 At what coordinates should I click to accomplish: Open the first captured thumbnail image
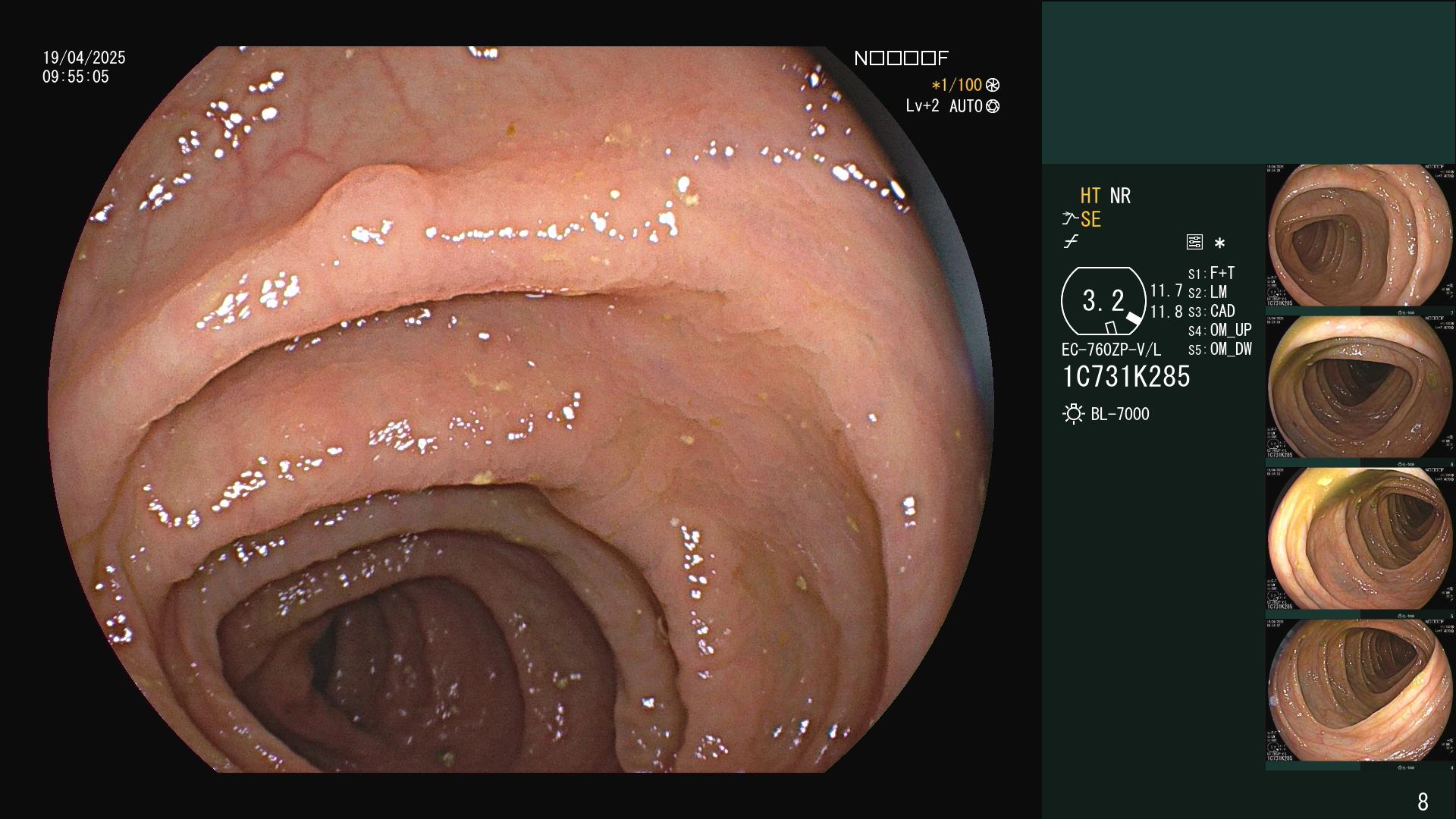1360,236
